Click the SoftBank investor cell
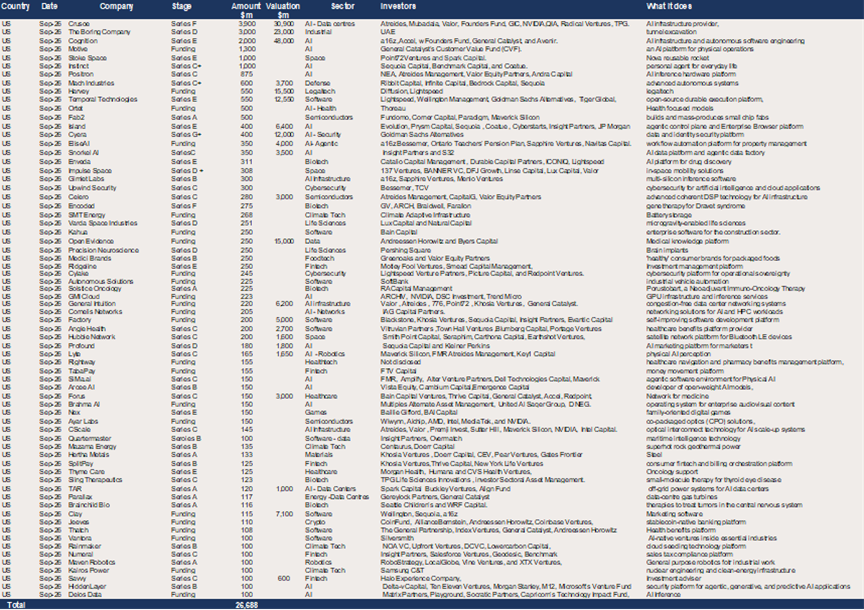The image size is (864, 610). (x=395, y=281)
